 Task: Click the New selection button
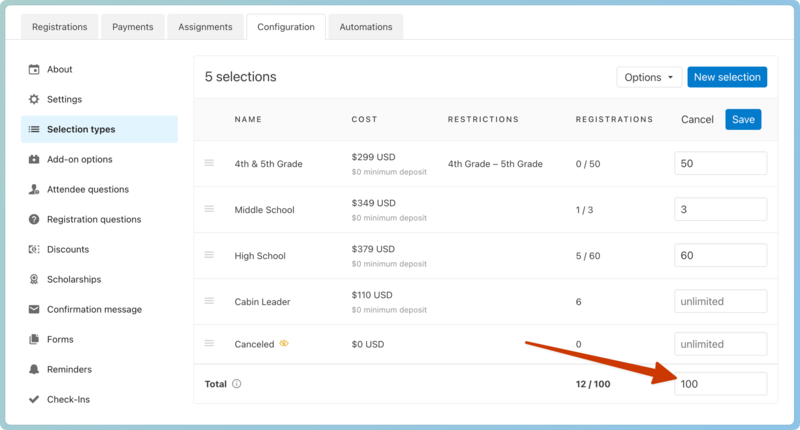pos(727,77)
